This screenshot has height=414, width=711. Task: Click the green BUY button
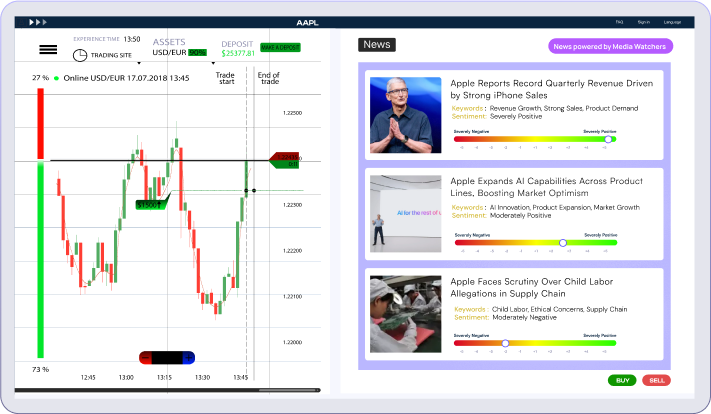622,380
